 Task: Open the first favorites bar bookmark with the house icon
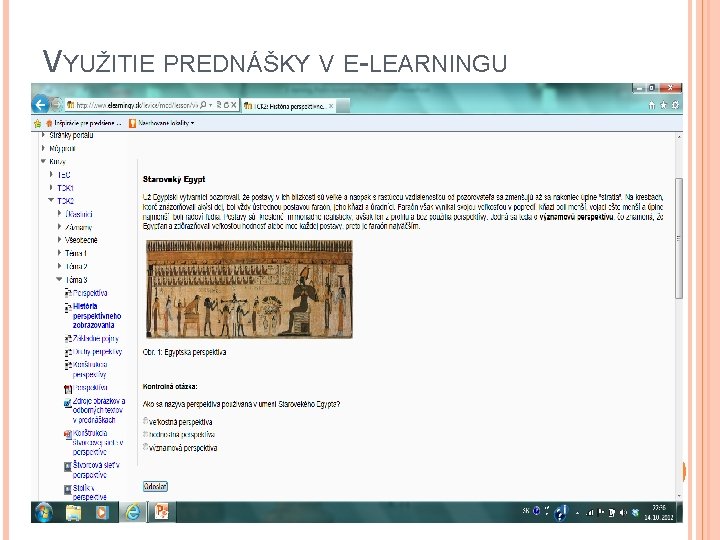[x=84, y=123]
